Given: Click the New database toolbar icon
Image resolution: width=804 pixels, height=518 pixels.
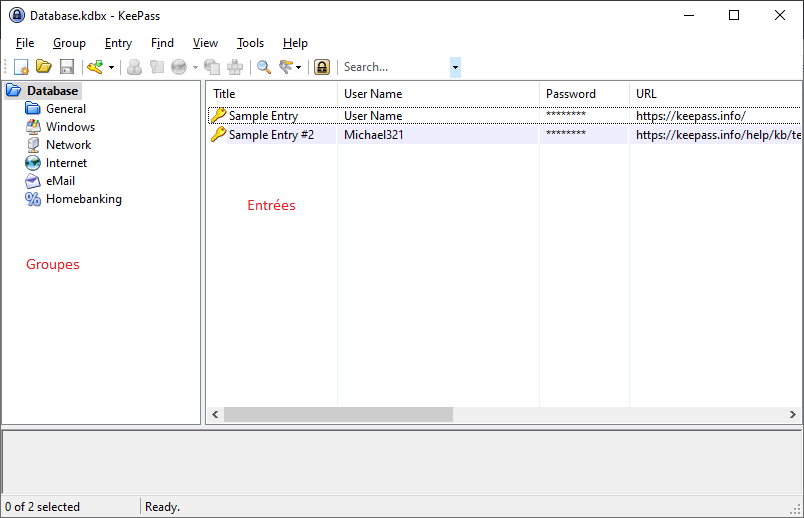Looking at the screenshot, I should tap(21, 67).
